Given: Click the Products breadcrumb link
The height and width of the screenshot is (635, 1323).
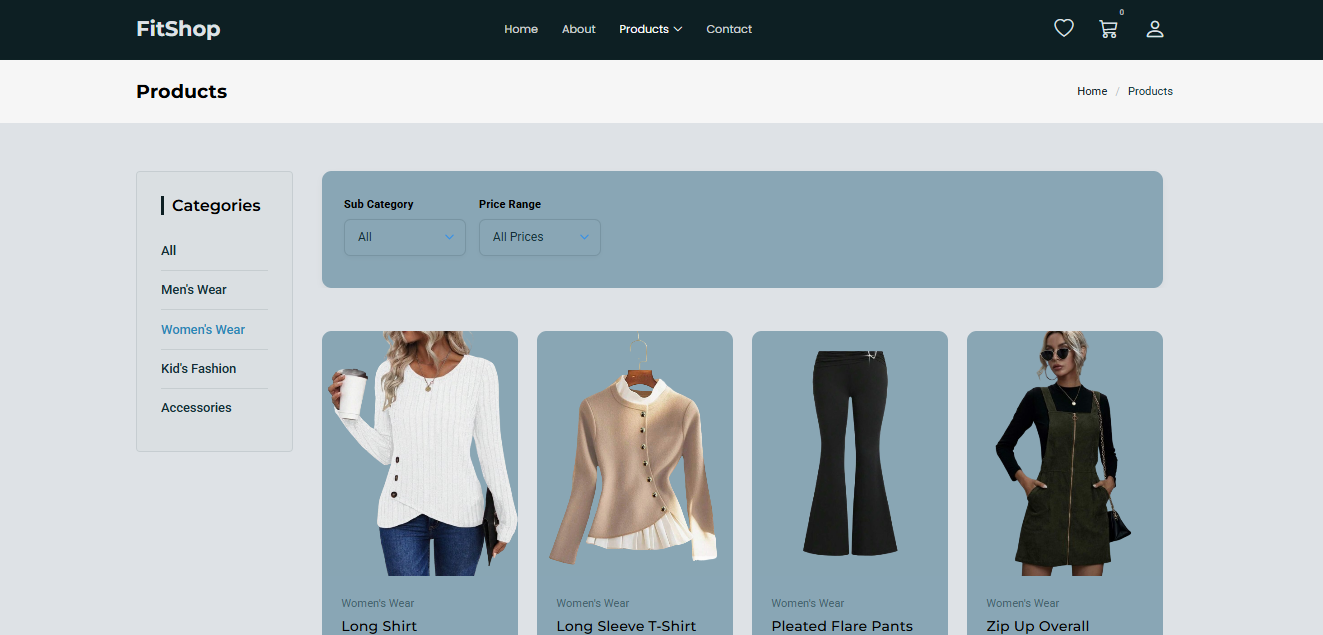Looking at the screenshot, I should [1150, 91].
